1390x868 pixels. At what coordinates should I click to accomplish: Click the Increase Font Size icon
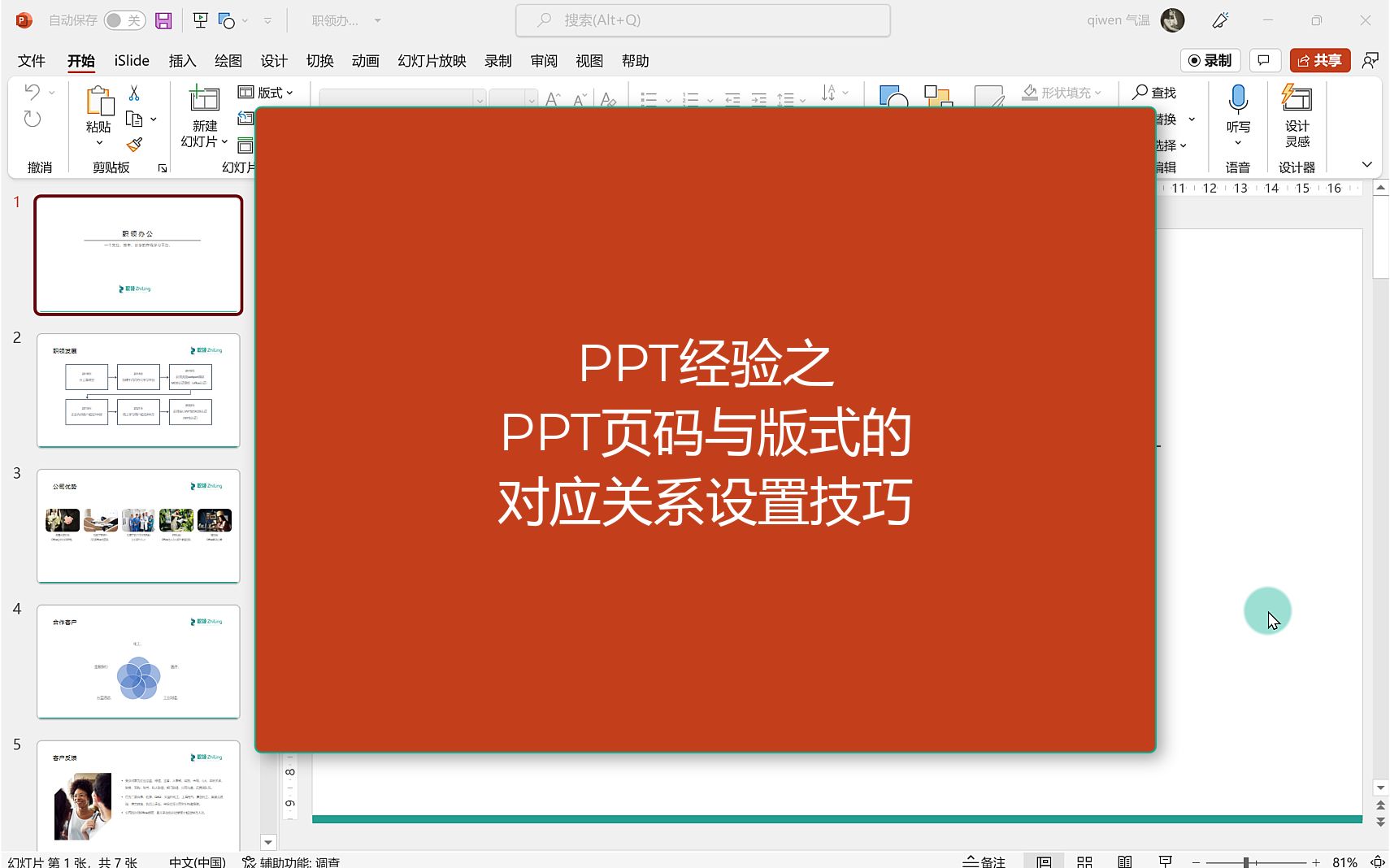[x=552, y=98]
